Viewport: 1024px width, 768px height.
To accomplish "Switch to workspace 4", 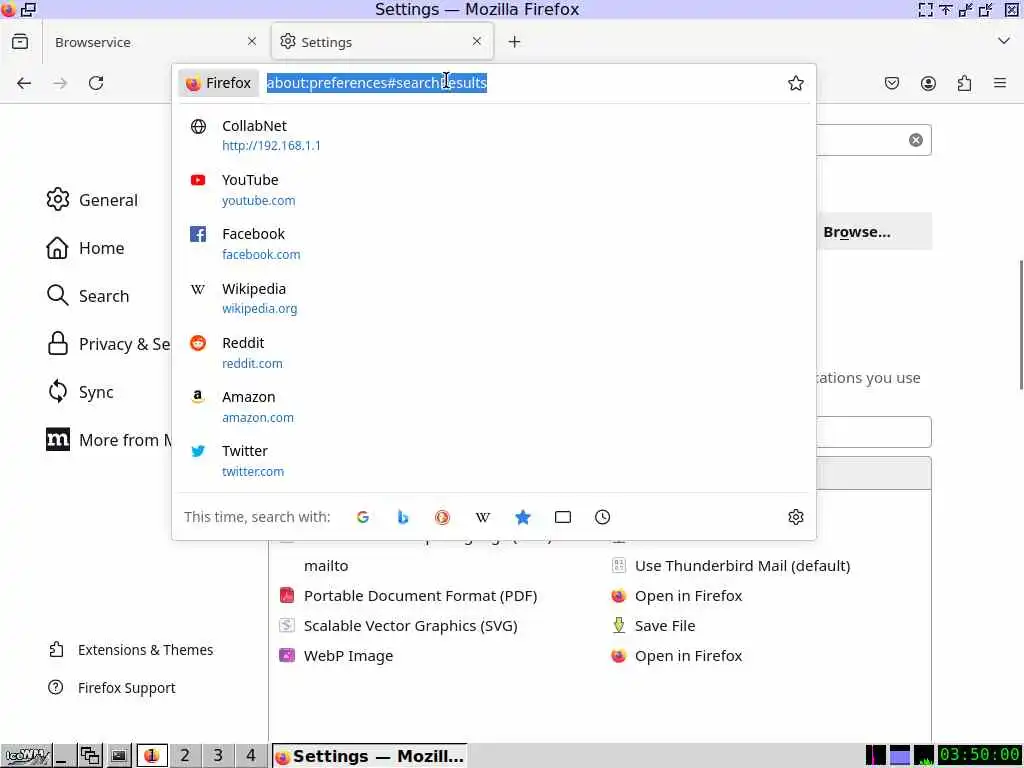I will point(251,756).
